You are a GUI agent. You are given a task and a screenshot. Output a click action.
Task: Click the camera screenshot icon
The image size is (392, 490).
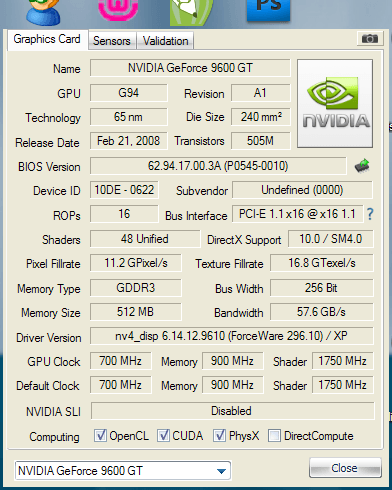(x=370, y=39)
